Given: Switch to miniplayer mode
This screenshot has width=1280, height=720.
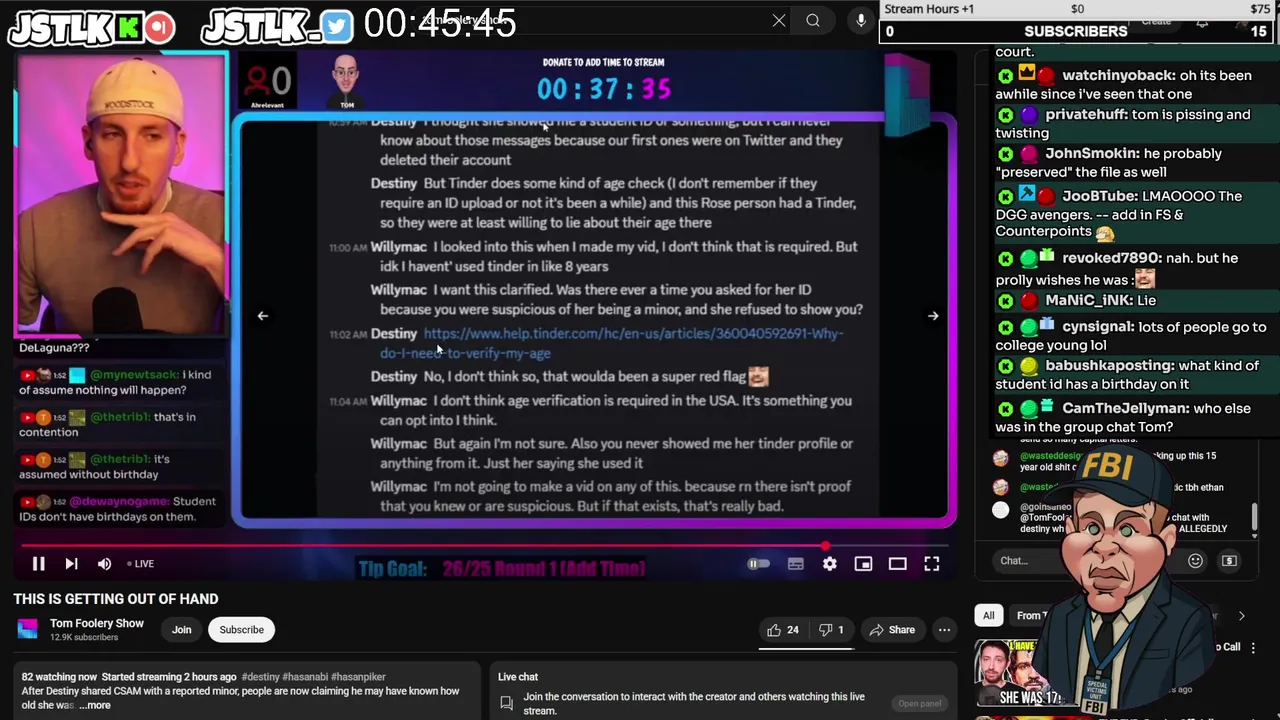Looking at the screenshot, I should coord(863,564).
